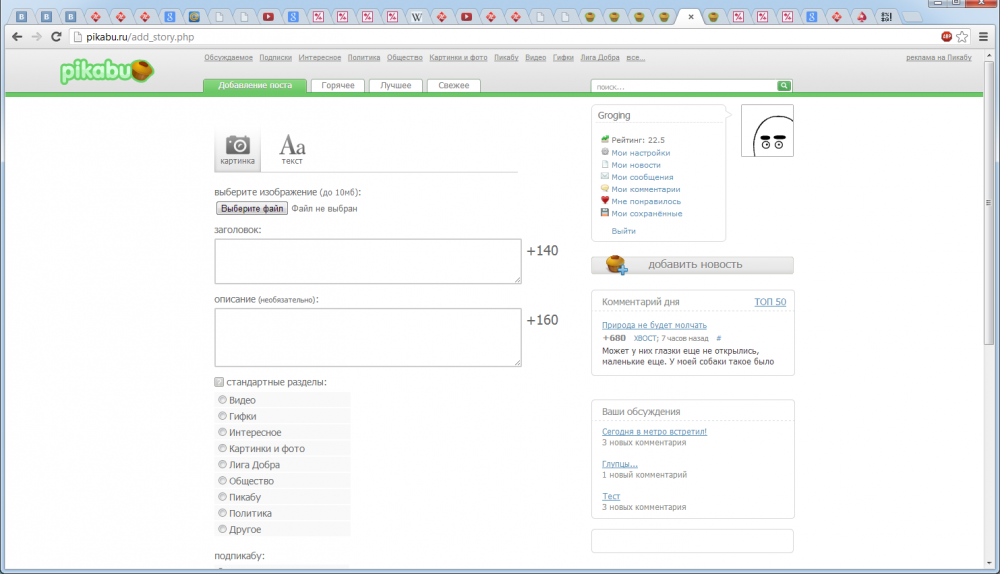Switch to the 'Свежее' tab

(454, 86)
